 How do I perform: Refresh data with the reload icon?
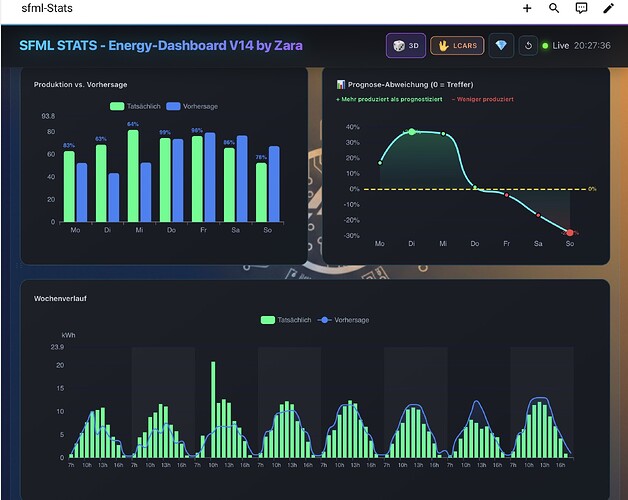point(528,46)
